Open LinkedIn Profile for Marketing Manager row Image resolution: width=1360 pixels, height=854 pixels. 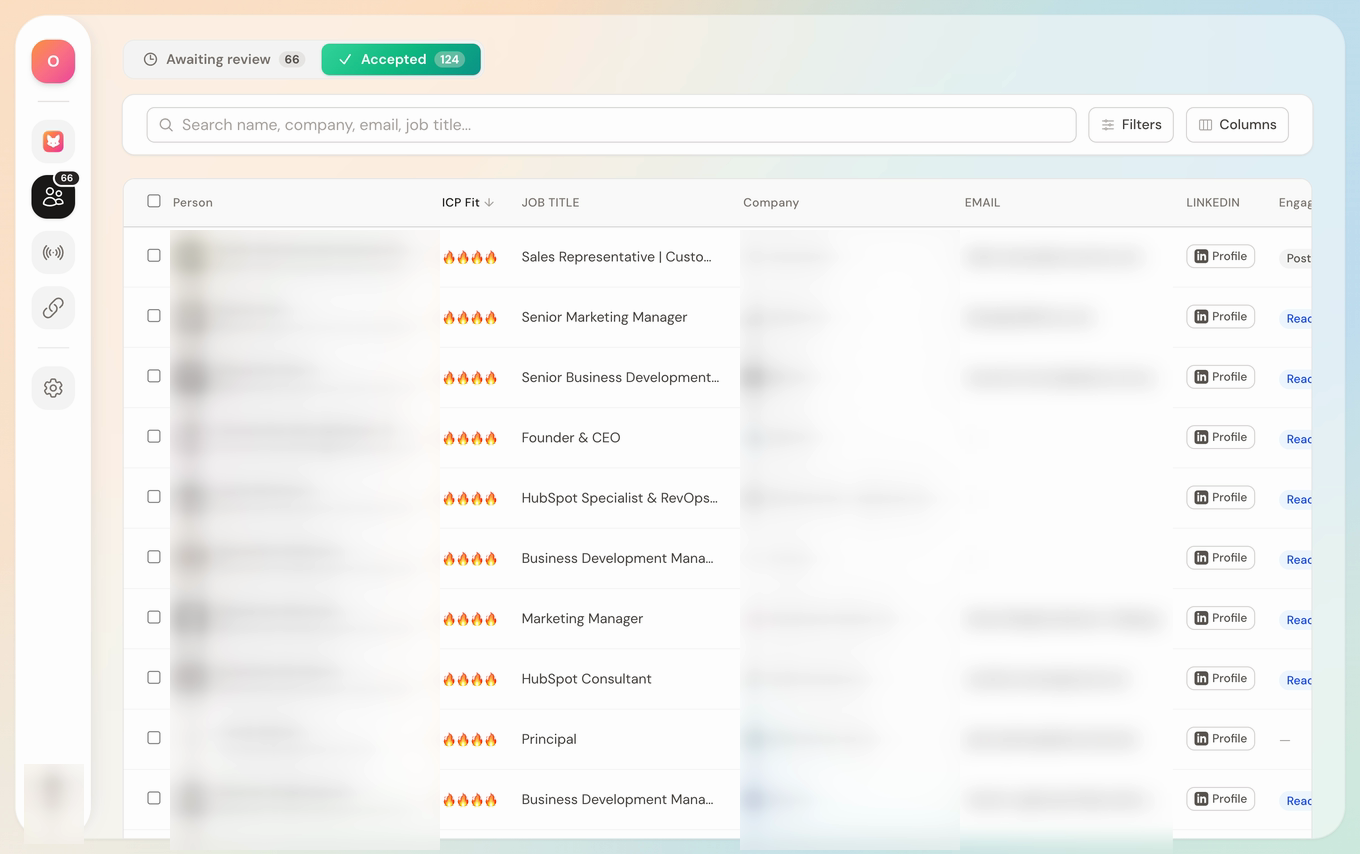point(1220,618)
